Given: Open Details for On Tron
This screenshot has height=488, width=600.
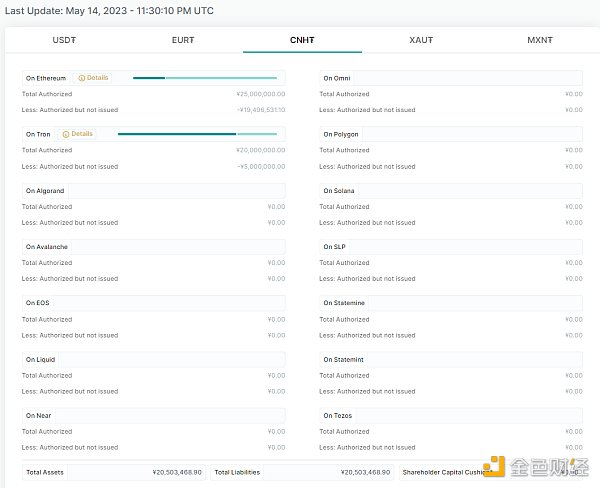Looking at the screenshot, I should (82, 134).
